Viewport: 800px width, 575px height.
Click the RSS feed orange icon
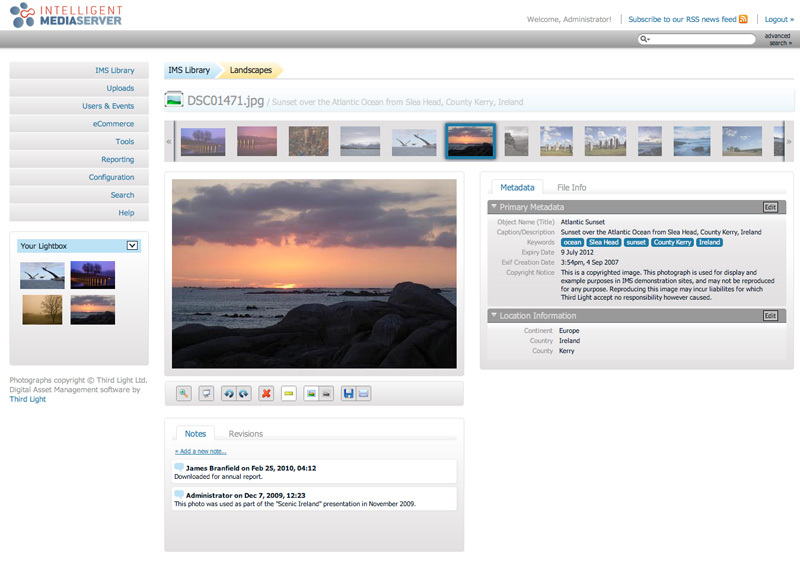pyautogui.click(x=743, y=19)
